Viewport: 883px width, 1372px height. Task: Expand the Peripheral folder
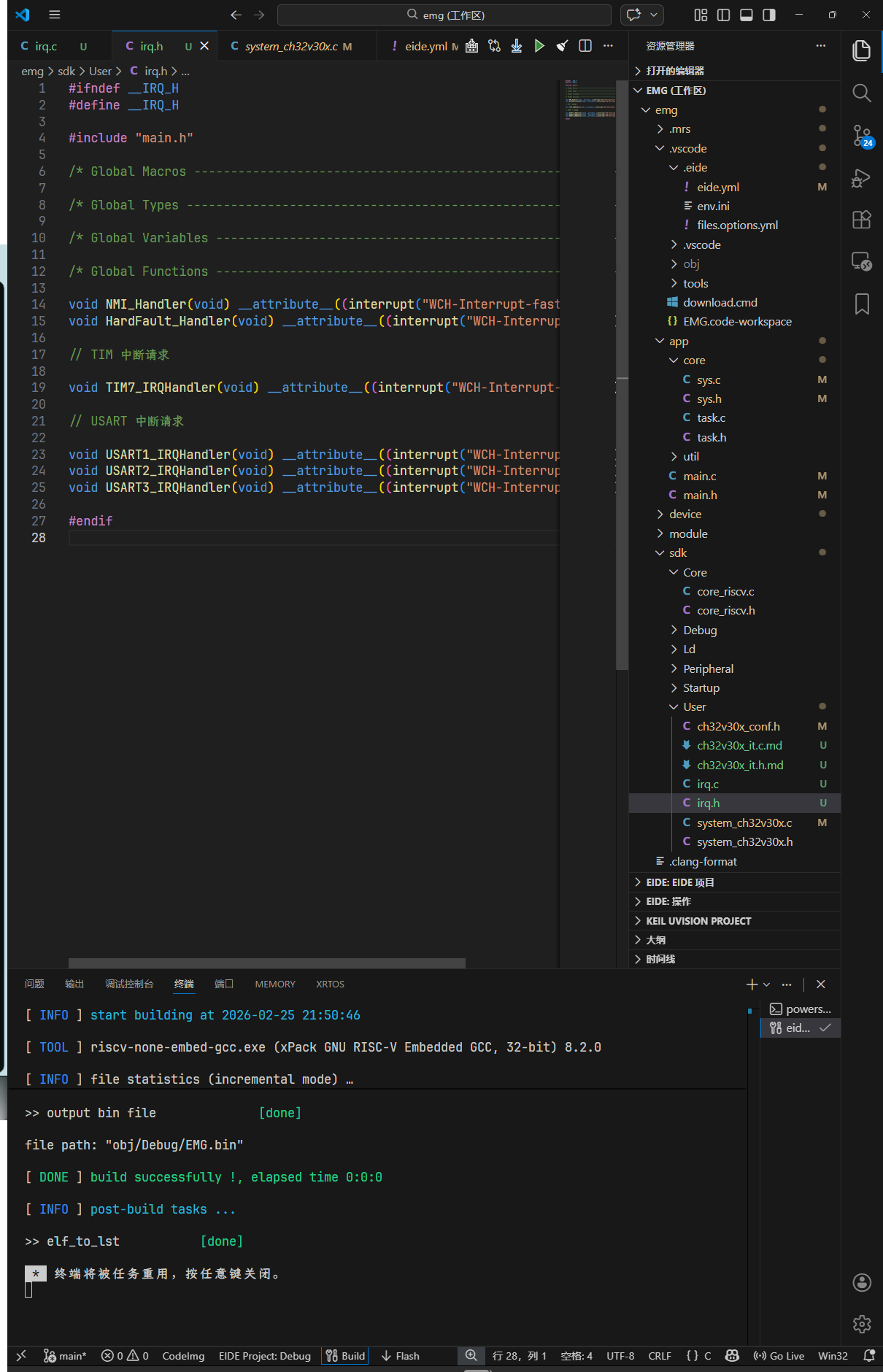coord(708,668)
